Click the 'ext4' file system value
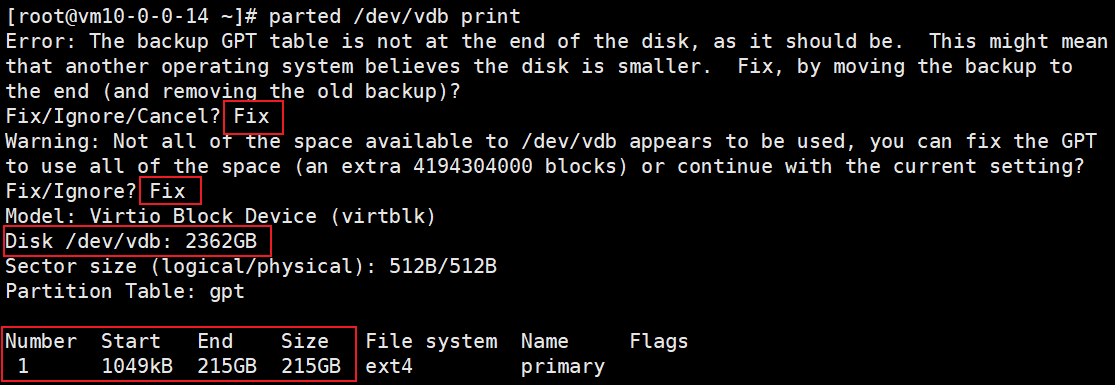Screen dimensions: 1115x385 390,366
